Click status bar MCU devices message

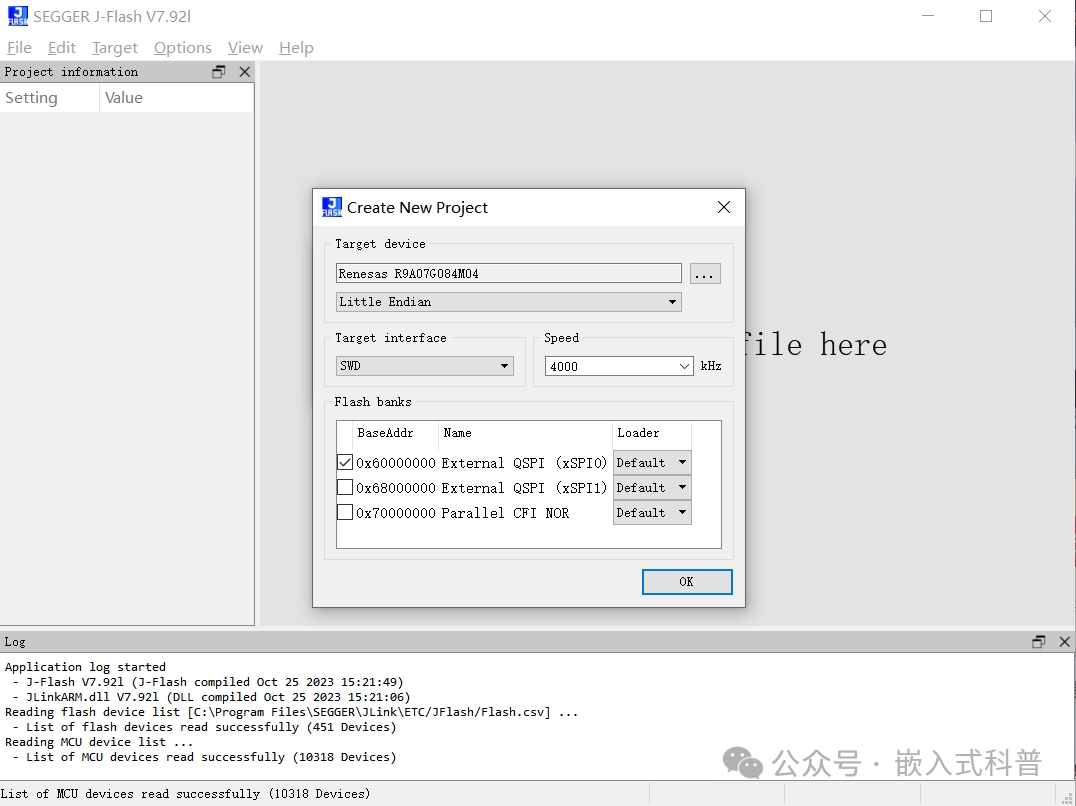click(x=185, y=794)
